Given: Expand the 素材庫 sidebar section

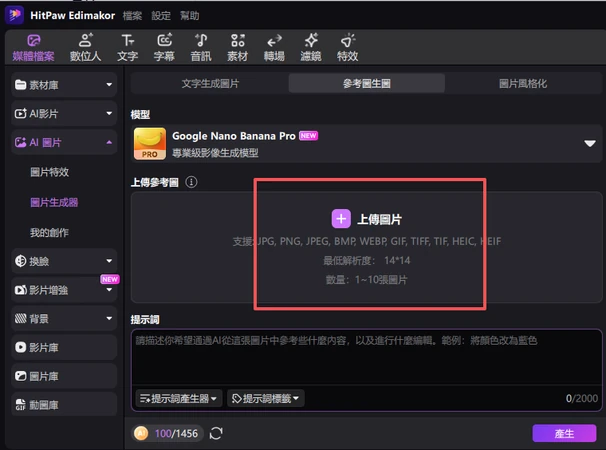Looking at the screenshot, I should 64,85.
